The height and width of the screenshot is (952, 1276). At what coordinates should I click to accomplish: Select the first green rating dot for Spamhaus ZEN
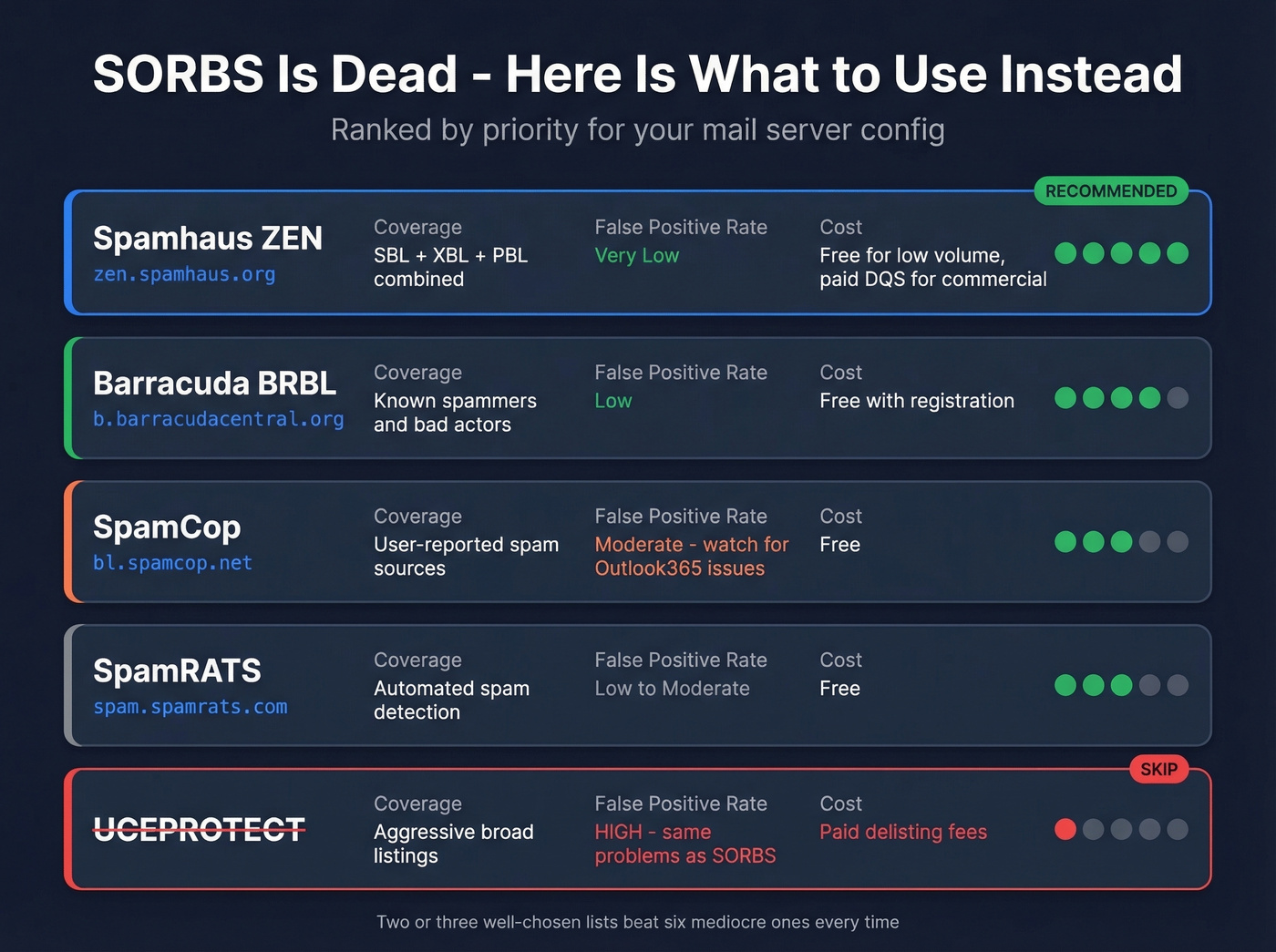[1065, 253]
